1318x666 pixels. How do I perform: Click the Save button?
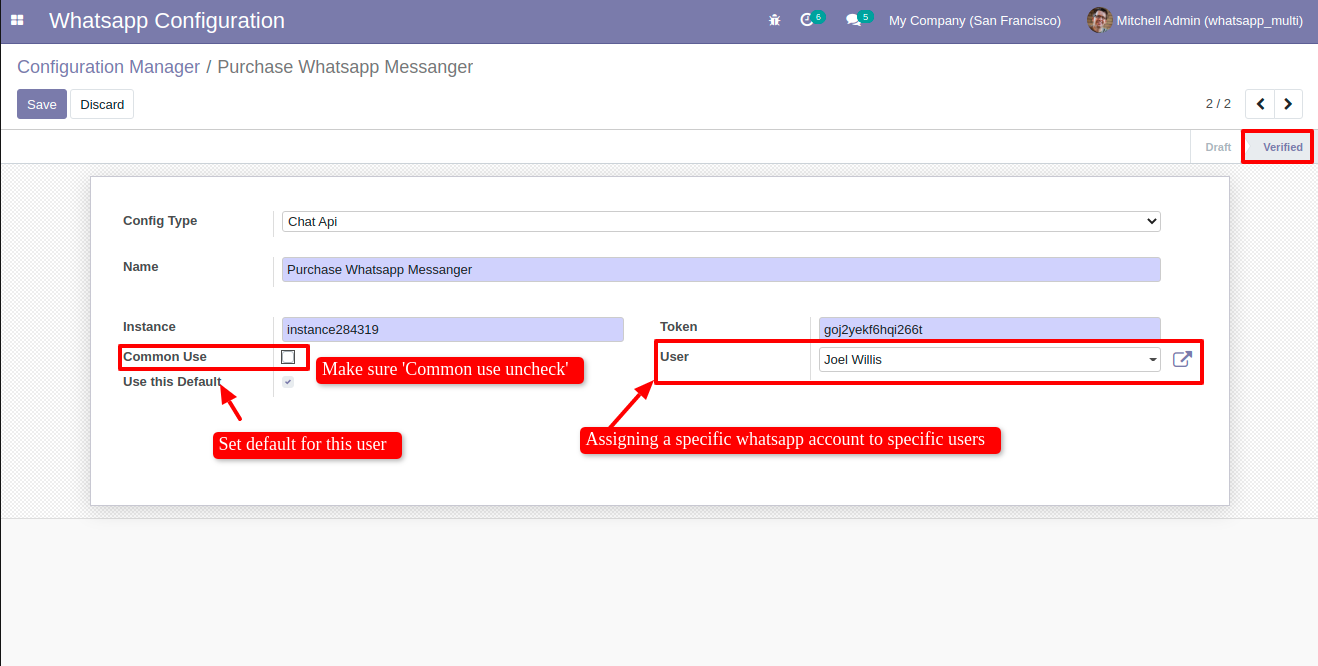click(42, 104)
